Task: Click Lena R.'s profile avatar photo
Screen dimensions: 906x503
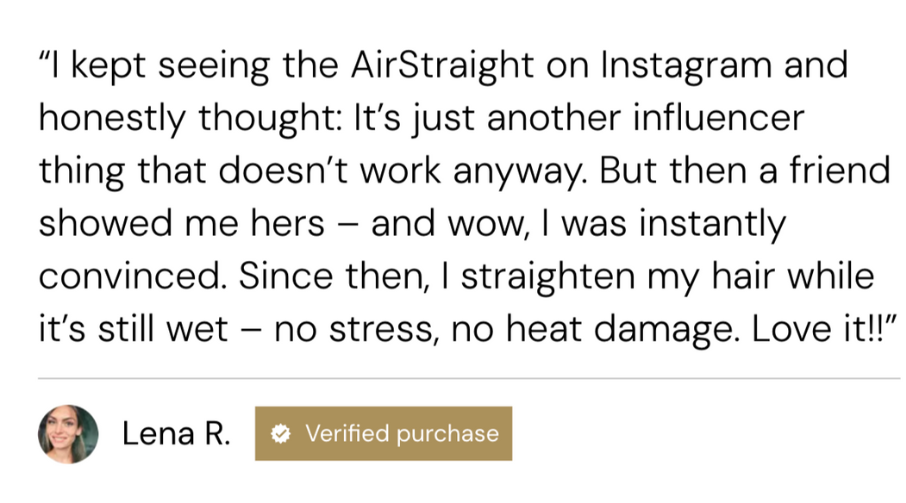Action: pos(68,434)
